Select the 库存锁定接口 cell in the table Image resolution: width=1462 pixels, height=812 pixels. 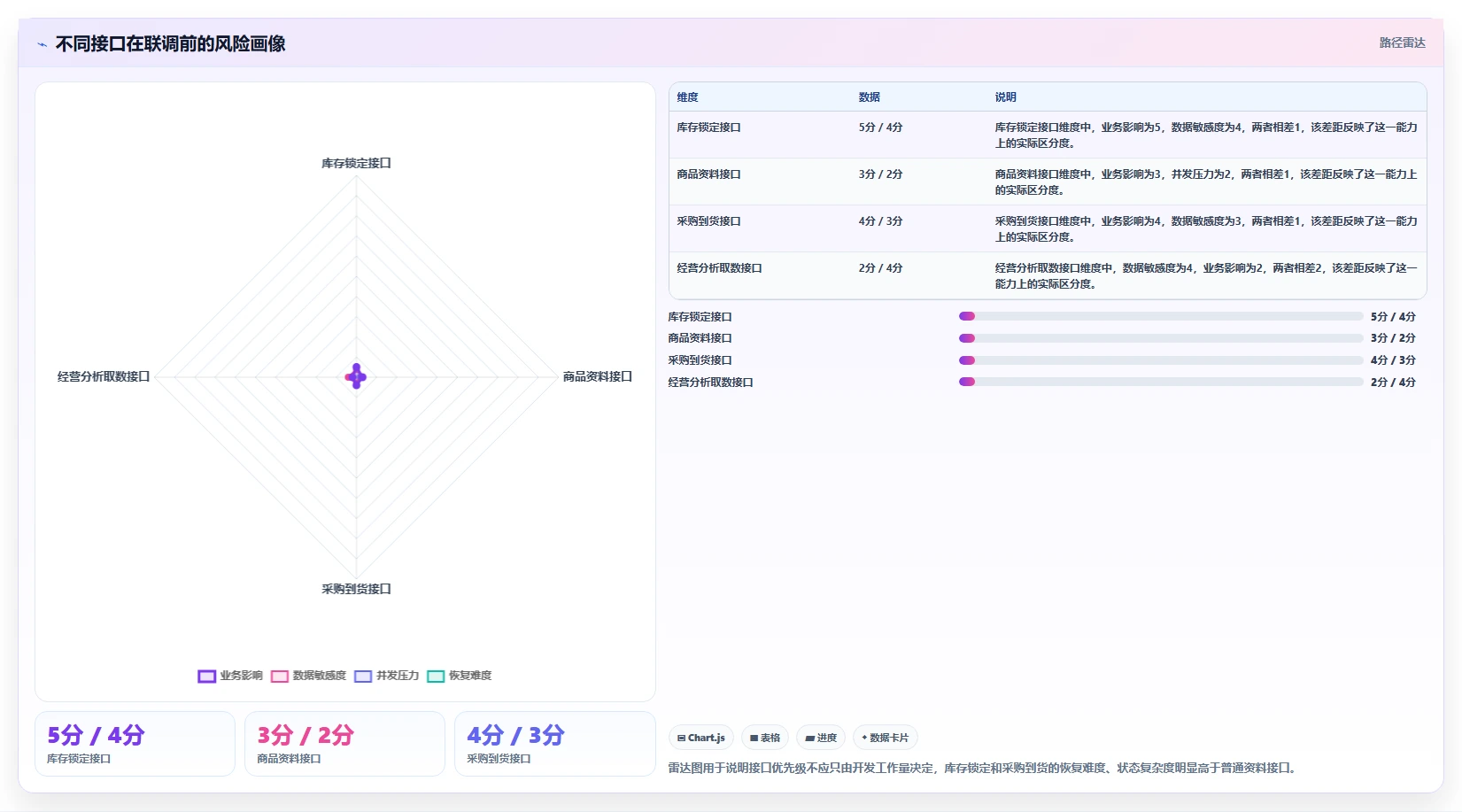(708, 128)
